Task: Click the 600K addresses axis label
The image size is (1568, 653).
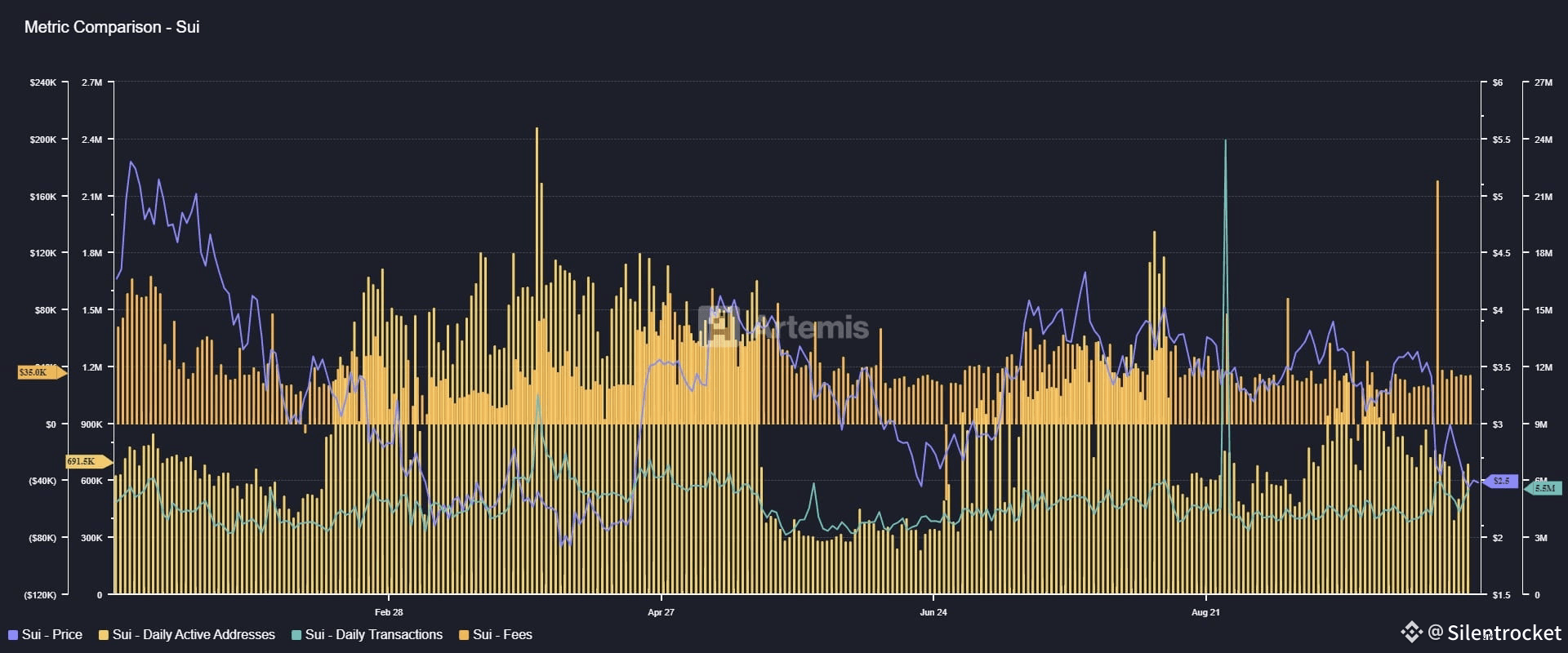Action: pos(92,481)
